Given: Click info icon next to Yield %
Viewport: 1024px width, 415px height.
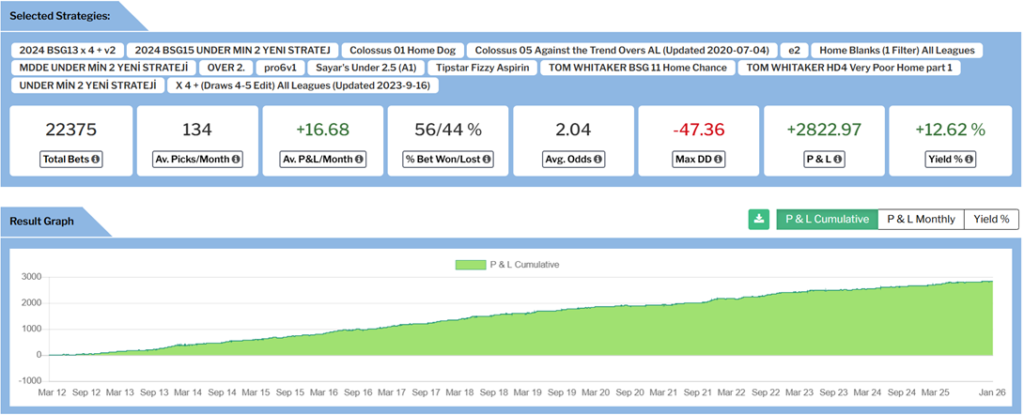Looking at the screenshot, I should (969, 159).
